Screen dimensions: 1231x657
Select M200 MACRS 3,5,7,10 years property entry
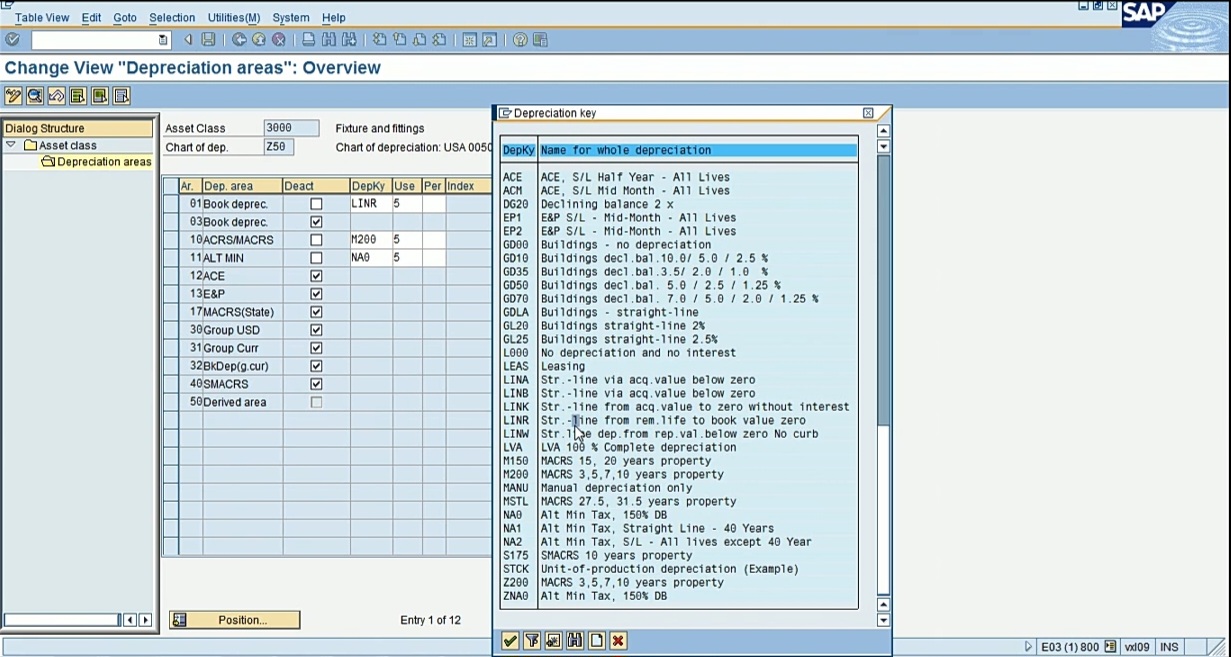coord(678,474)
